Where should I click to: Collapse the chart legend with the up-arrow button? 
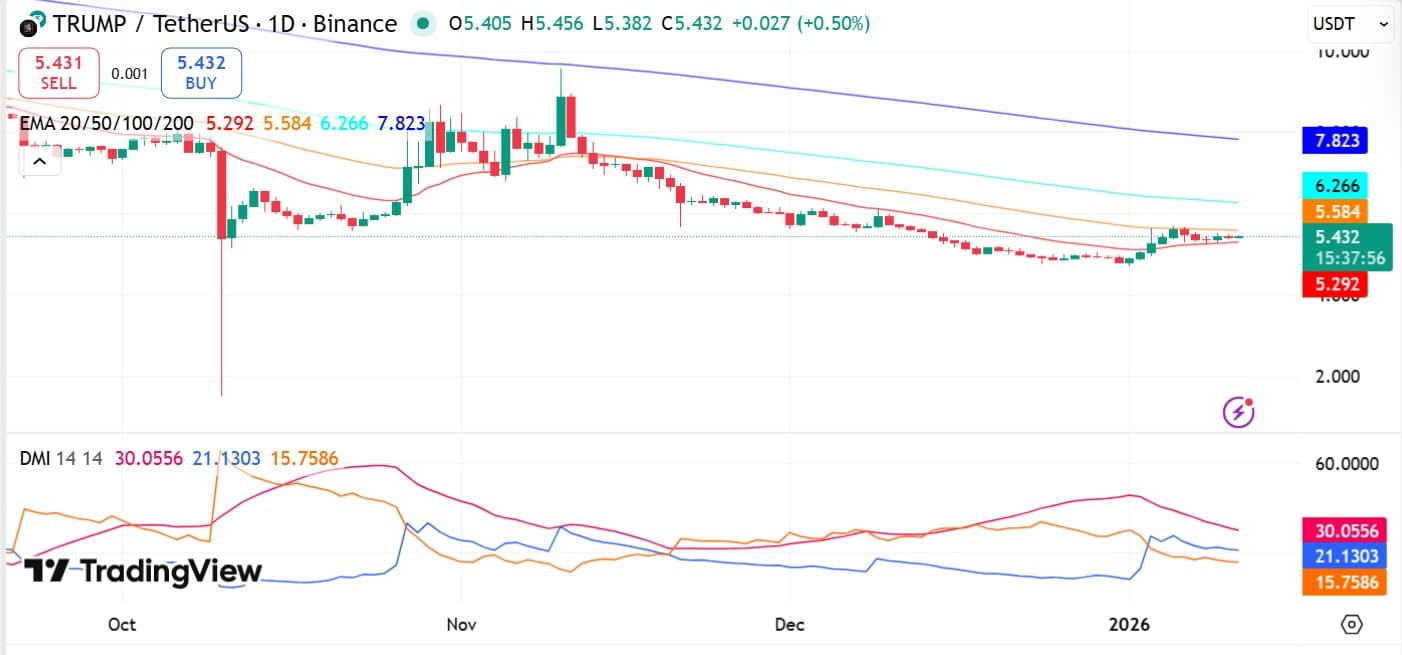39,160
